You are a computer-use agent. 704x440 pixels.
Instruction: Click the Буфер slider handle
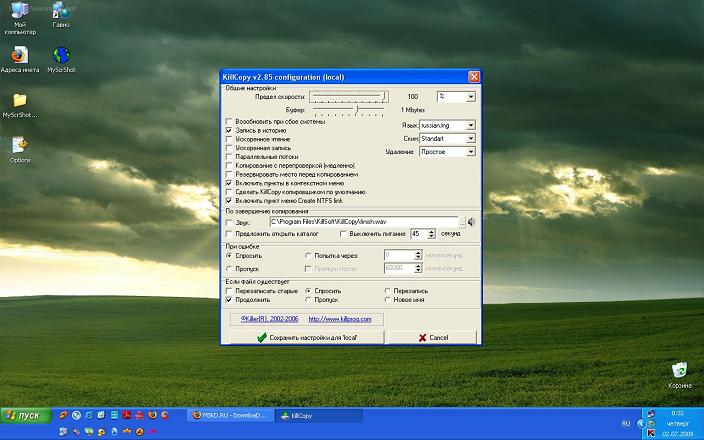[357, 110]
